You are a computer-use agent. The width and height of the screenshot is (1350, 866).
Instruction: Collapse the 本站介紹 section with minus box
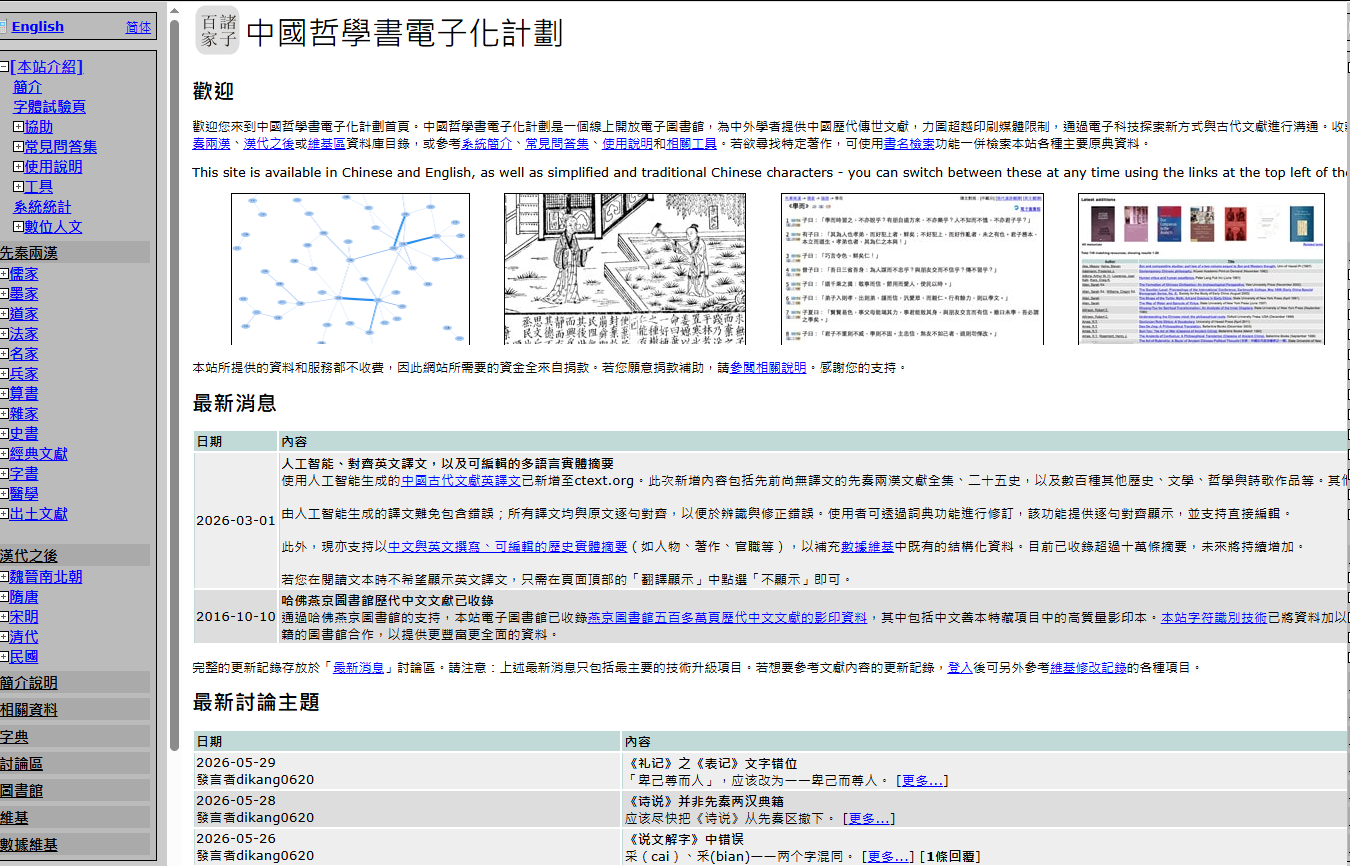[5, 67]
